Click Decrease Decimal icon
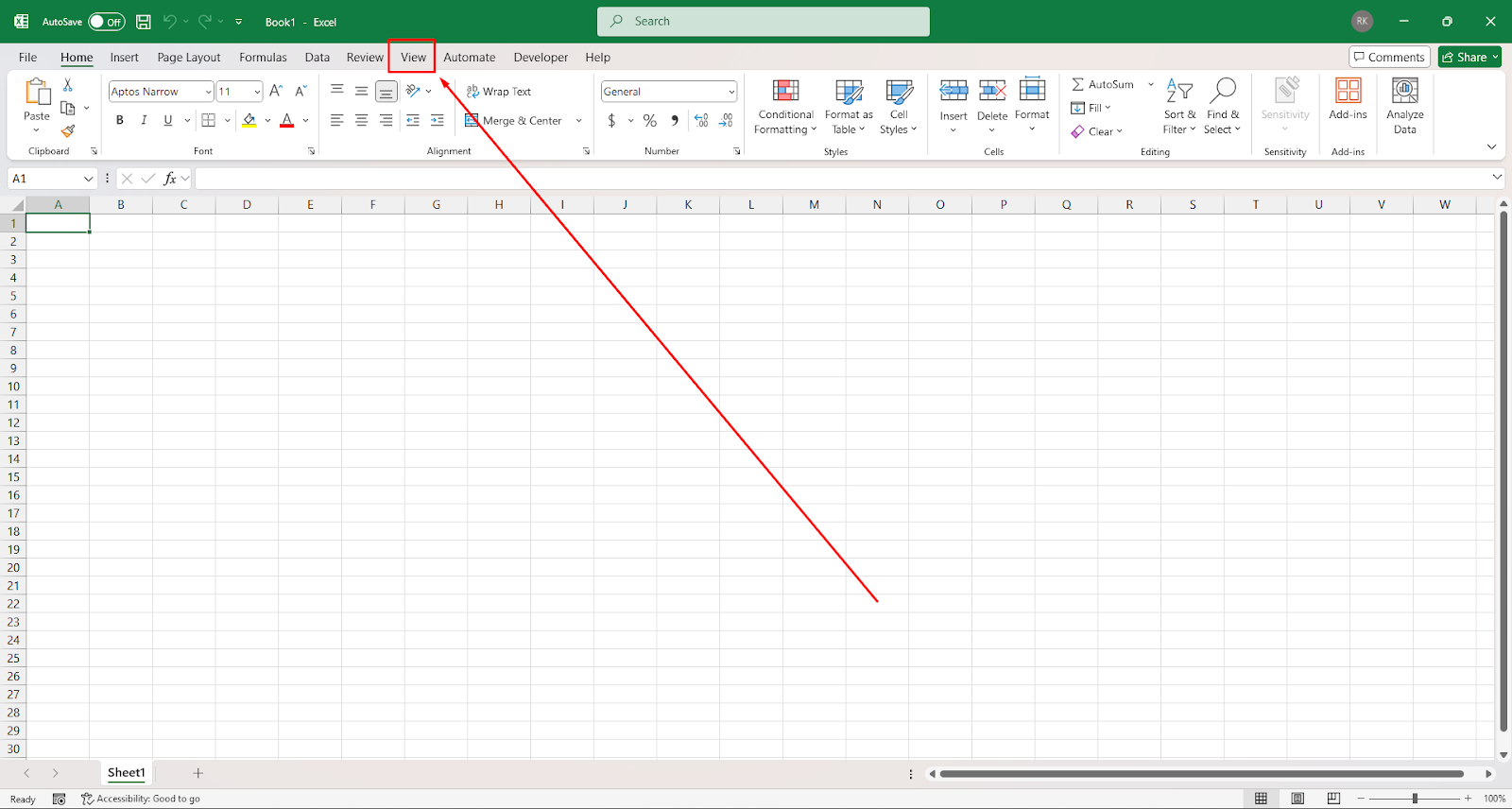This screenshot has width=1512, height=809. click(726, 120)
